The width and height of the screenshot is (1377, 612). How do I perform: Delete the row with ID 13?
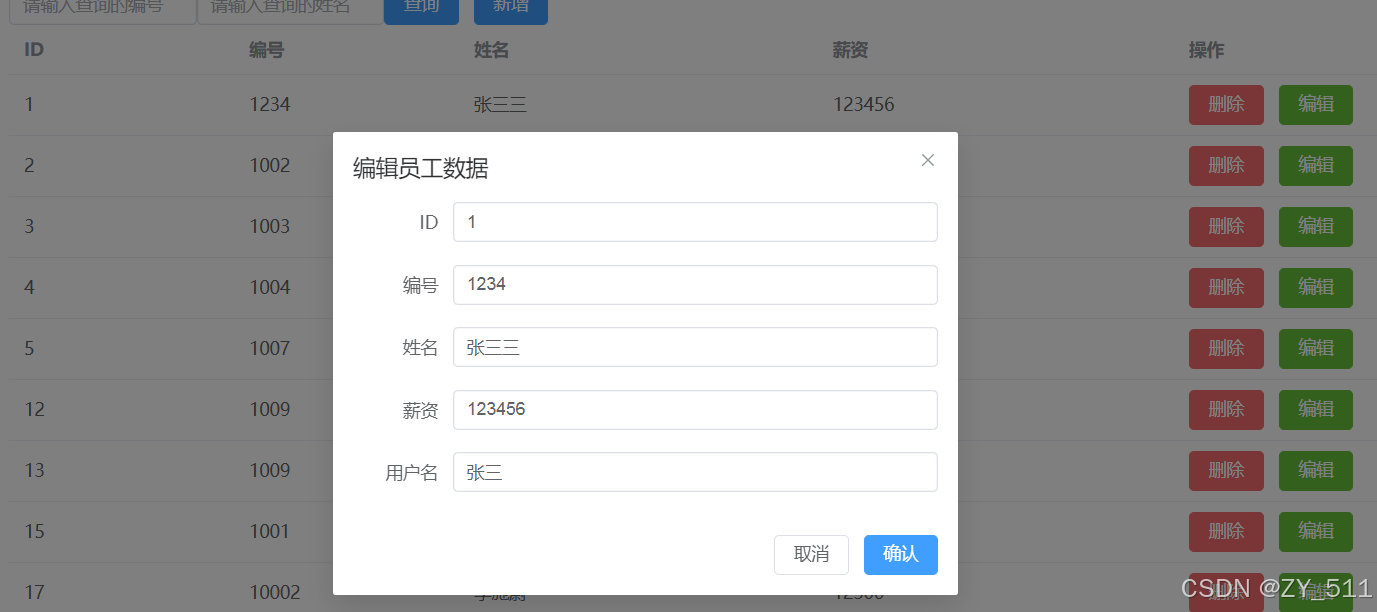coord(1226,471)
